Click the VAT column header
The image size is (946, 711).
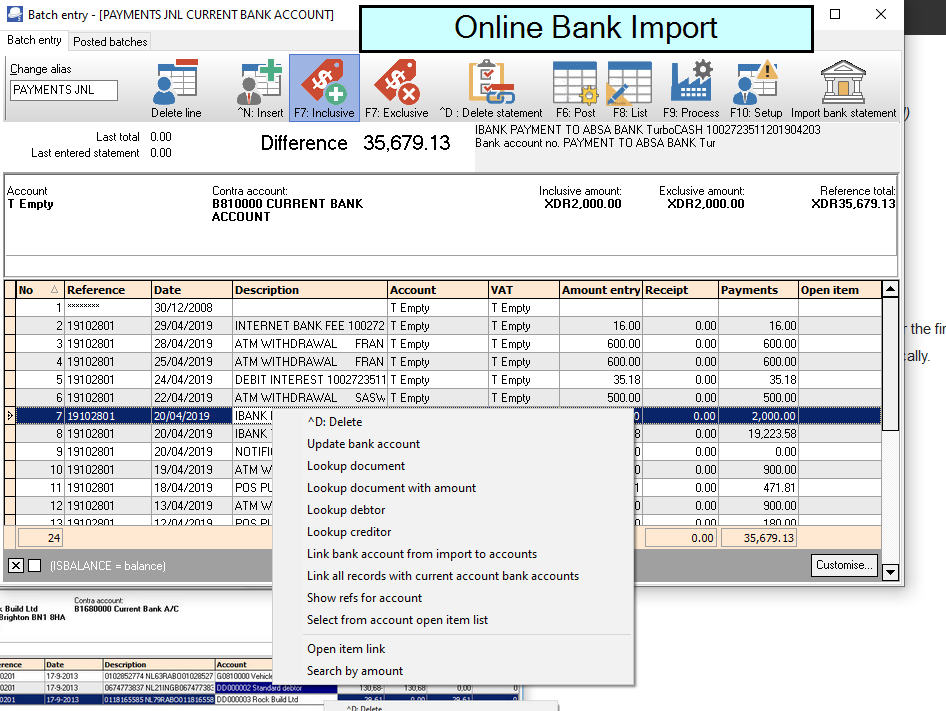524,290
